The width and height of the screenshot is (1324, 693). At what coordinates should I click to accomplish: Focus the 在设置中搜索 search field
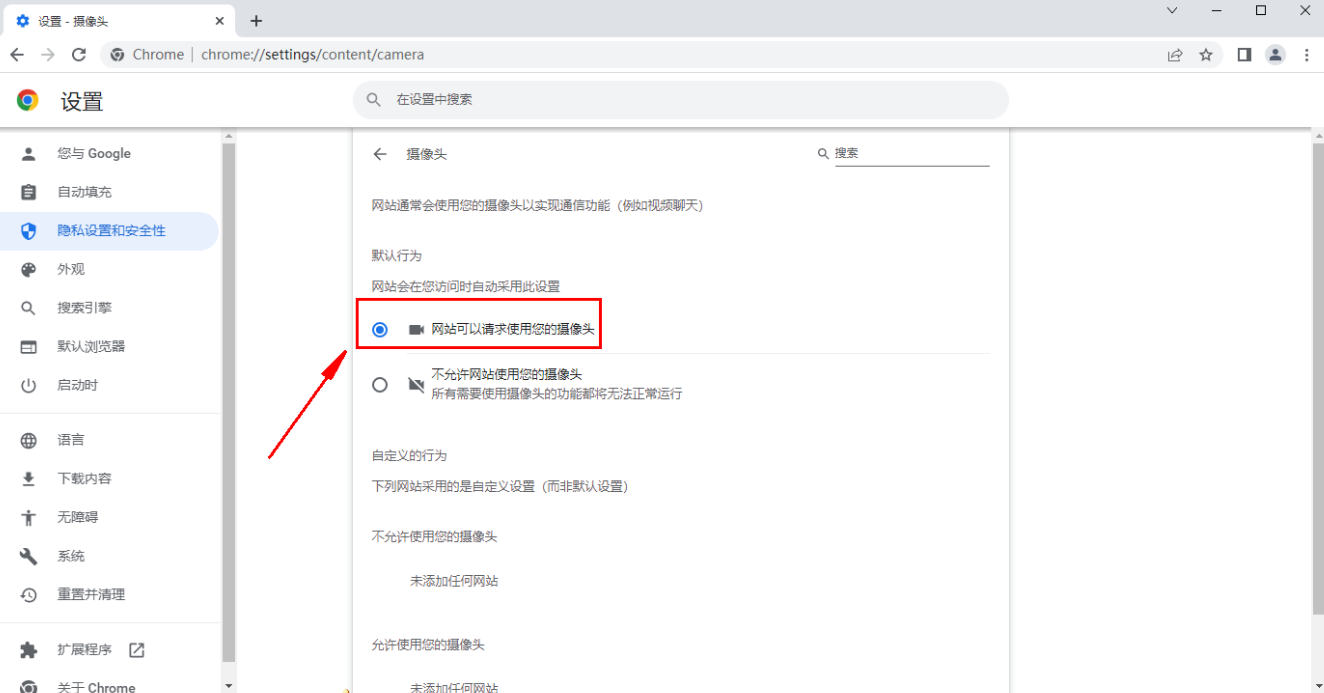[680, 100]
